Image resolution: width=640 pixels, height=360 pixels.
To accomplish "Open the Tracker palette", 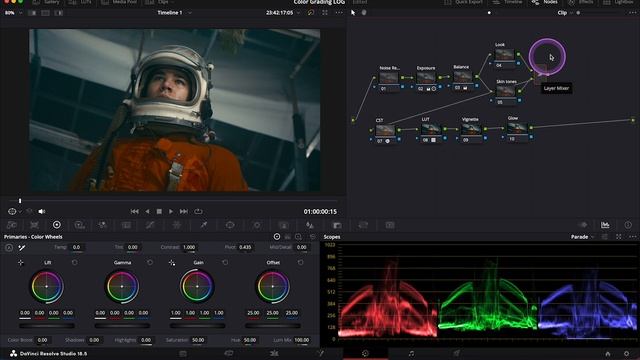I will (257, 225).
